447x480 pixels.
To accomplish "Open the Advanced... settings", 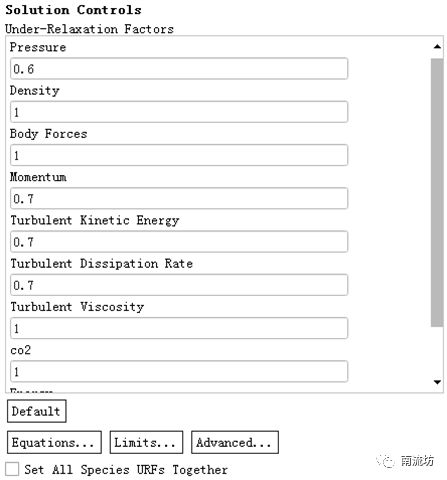I will pos(235,442).
